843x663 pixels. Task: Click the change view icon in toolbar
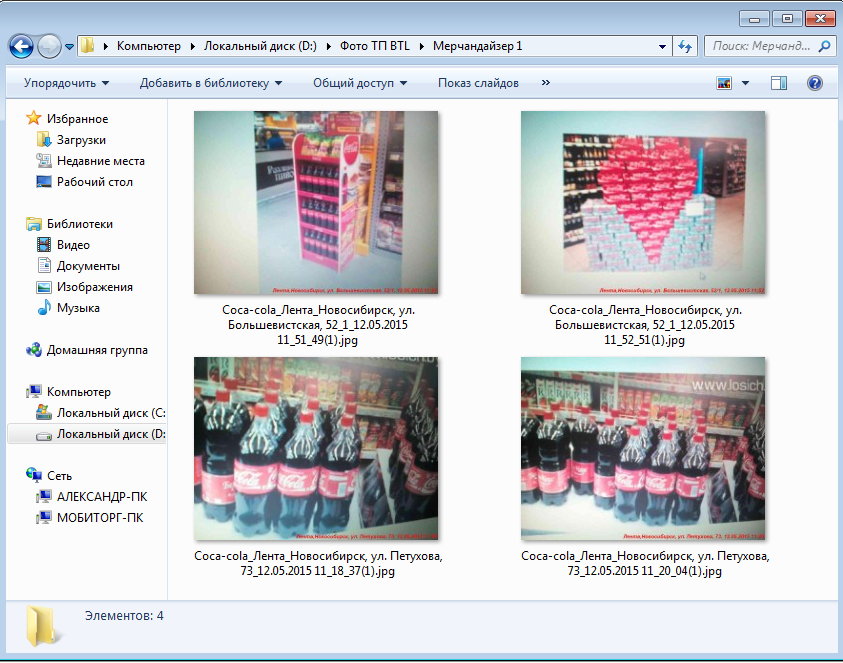[x=725, y=83]
